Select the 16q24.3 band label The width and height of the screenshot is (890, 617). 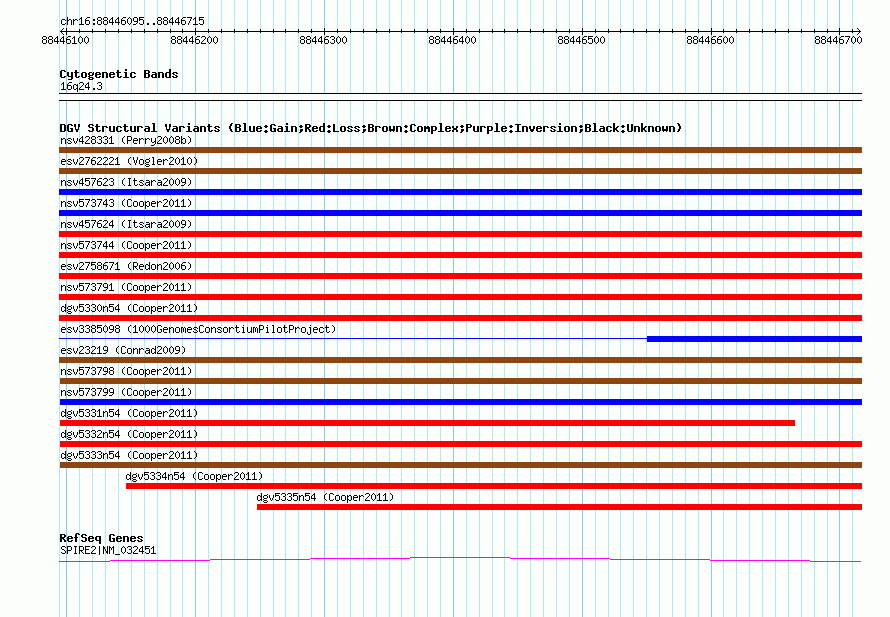(81, 86)
